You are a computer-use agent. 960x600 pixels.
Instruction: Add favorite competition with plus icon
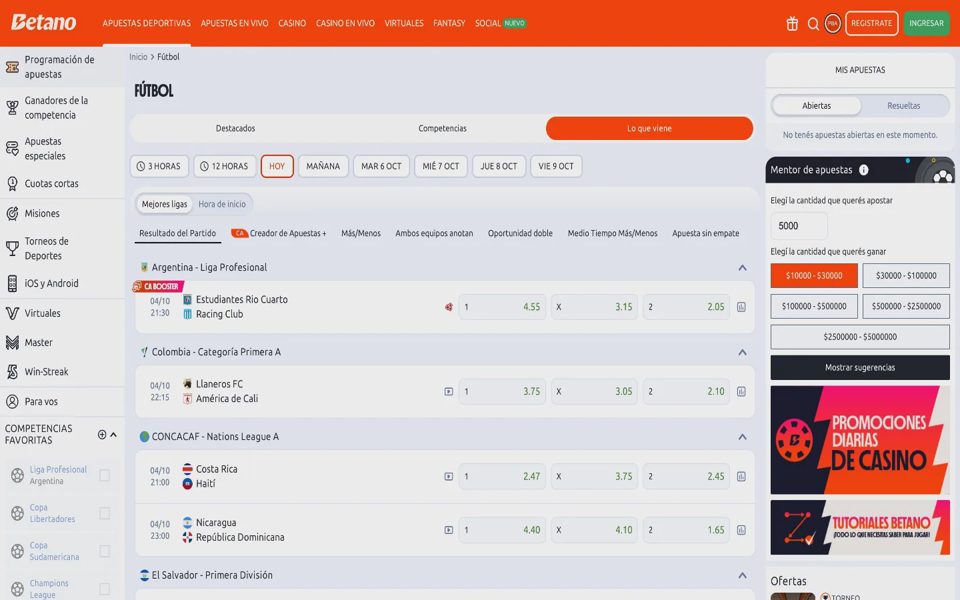point(102,434)
